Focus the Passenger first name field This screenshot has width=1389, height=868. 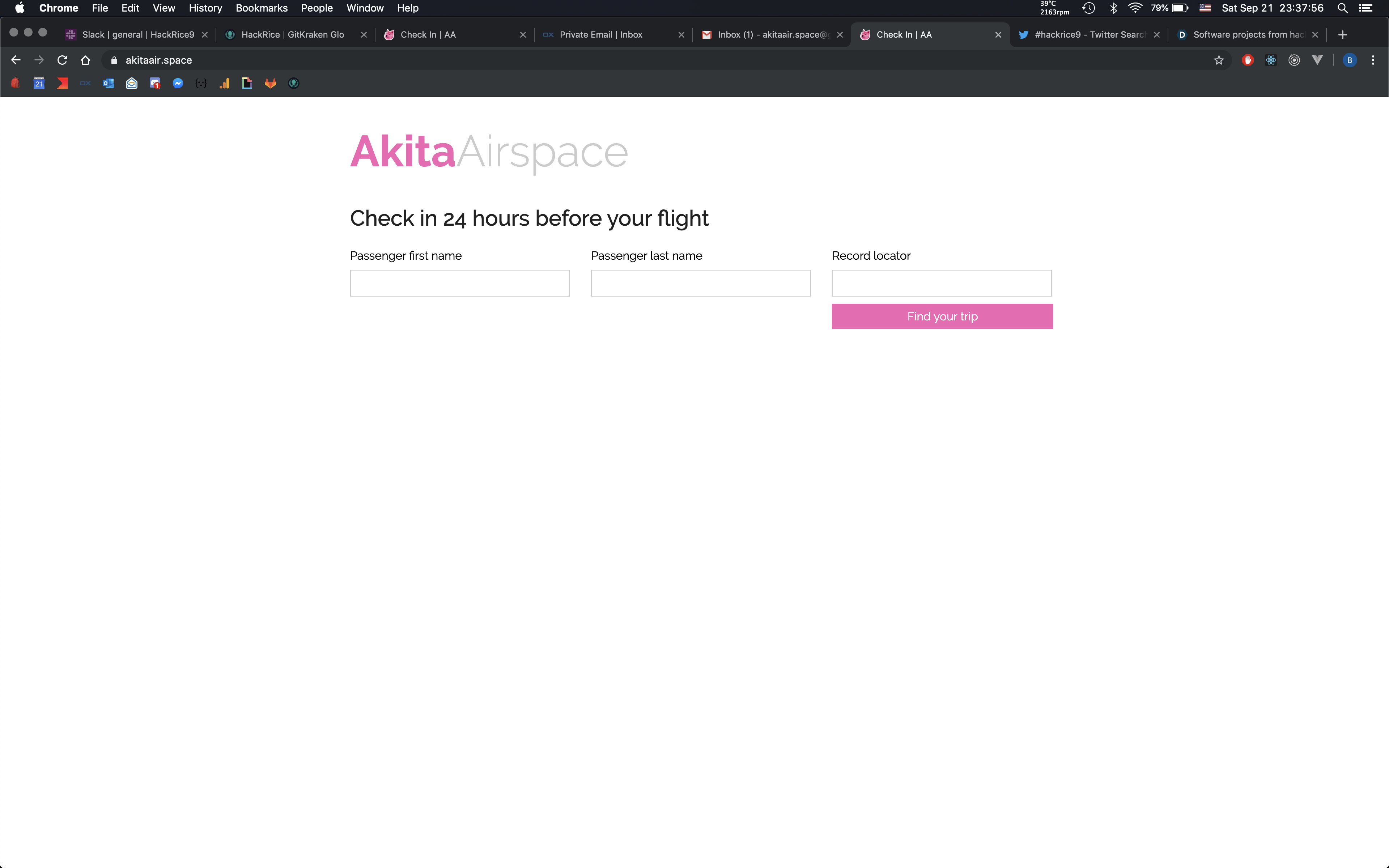pyautogui.click(x=460, y=283)
